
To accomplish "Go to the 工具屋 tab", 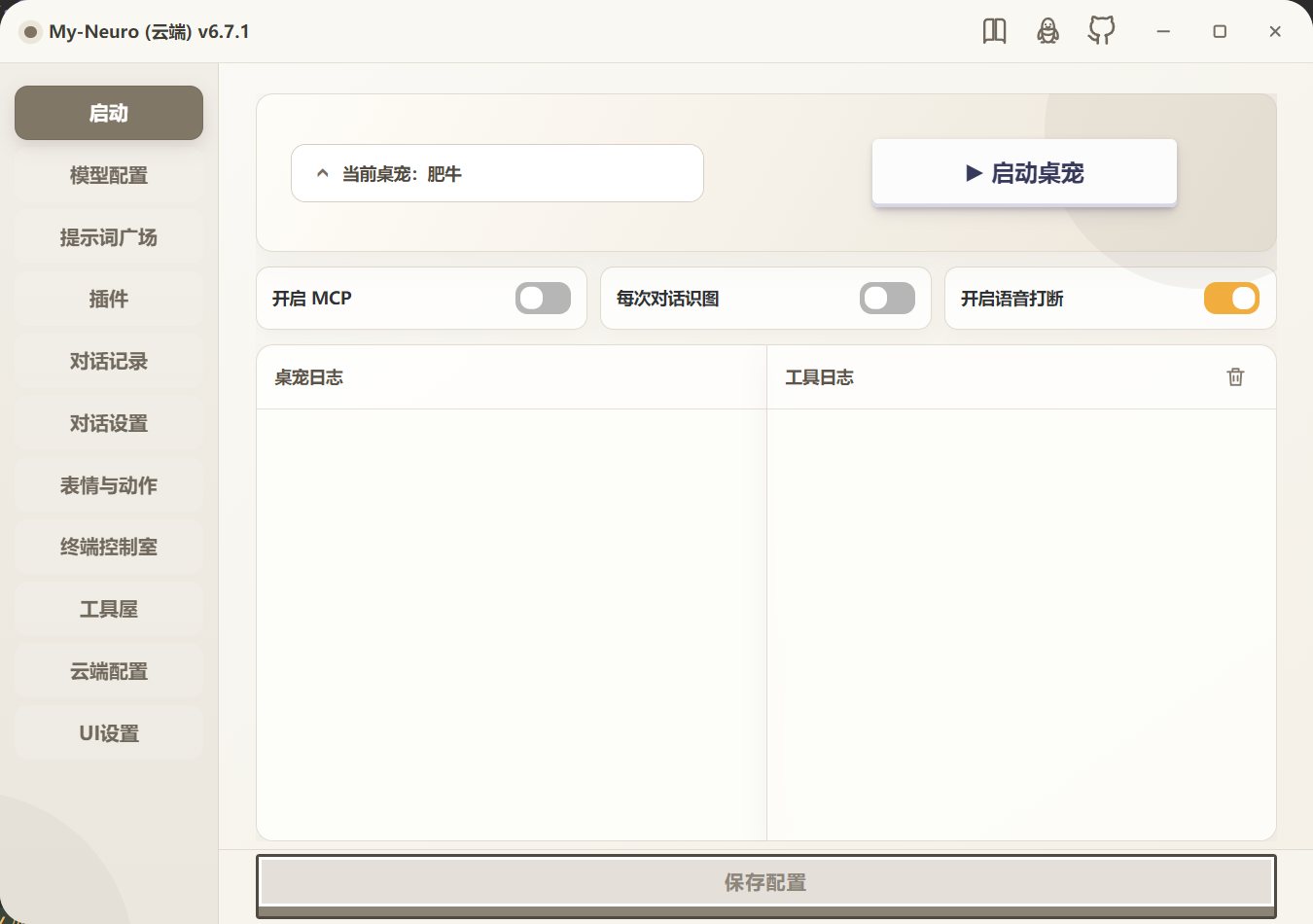I will [x=109, y=609].
